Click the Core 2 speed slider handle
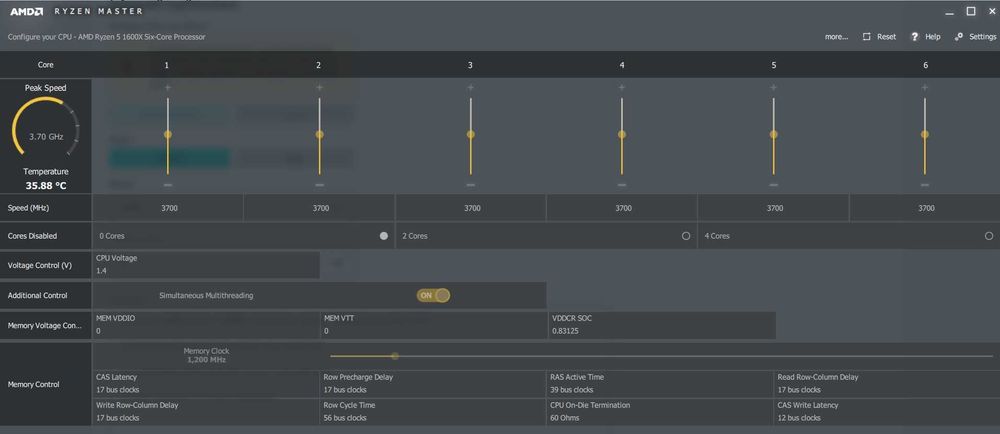The image size is (1000, 434). pyautogui.click(x=320, y=134)
